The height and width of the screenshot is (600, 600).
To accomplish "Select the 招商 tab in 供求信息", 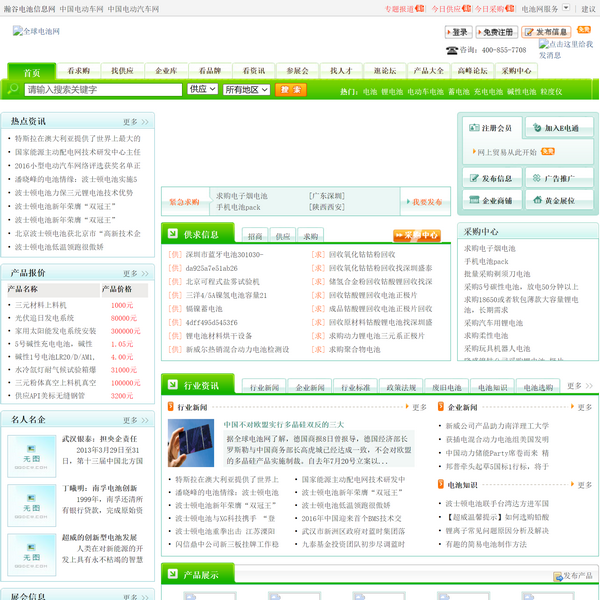I will click(x=255, y=237).
